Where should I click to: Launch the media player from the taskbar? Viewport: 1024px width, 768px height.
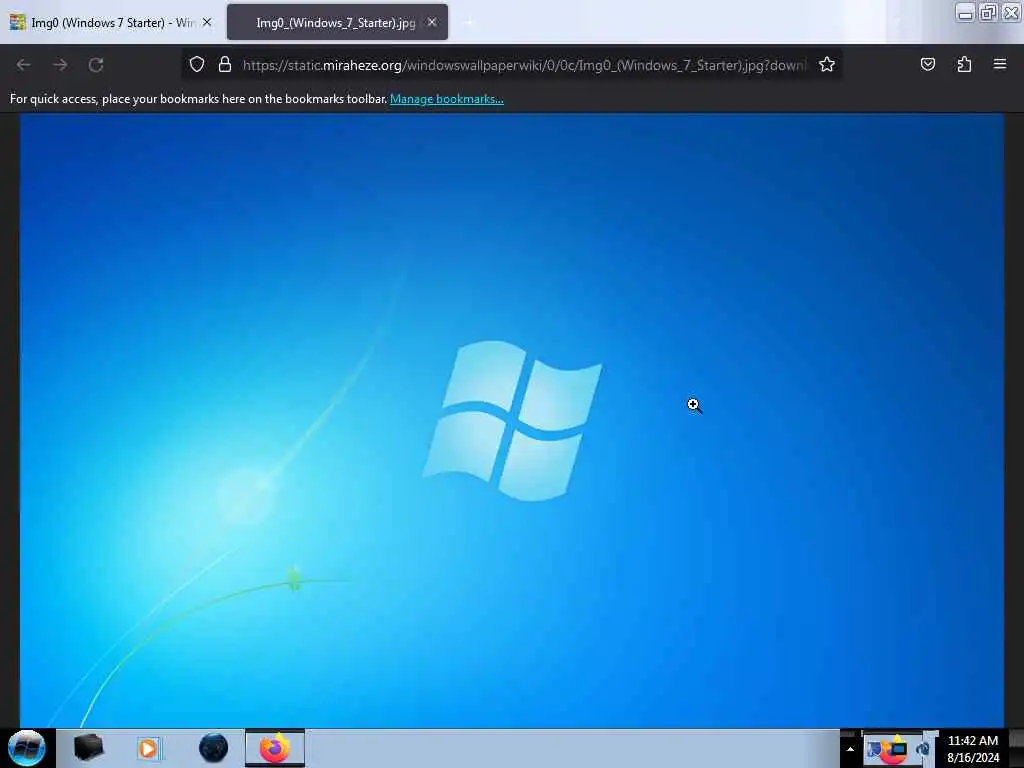point(148,748)
